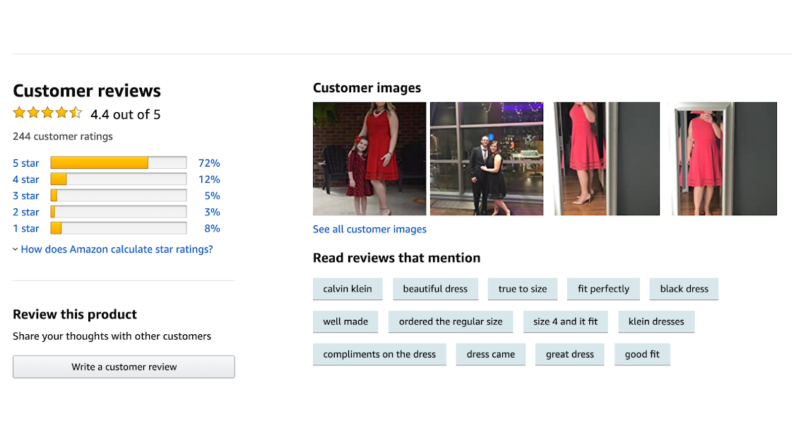The image size is (792, 446).
Task: Click the Customer images heading
Action: [367, 88]
